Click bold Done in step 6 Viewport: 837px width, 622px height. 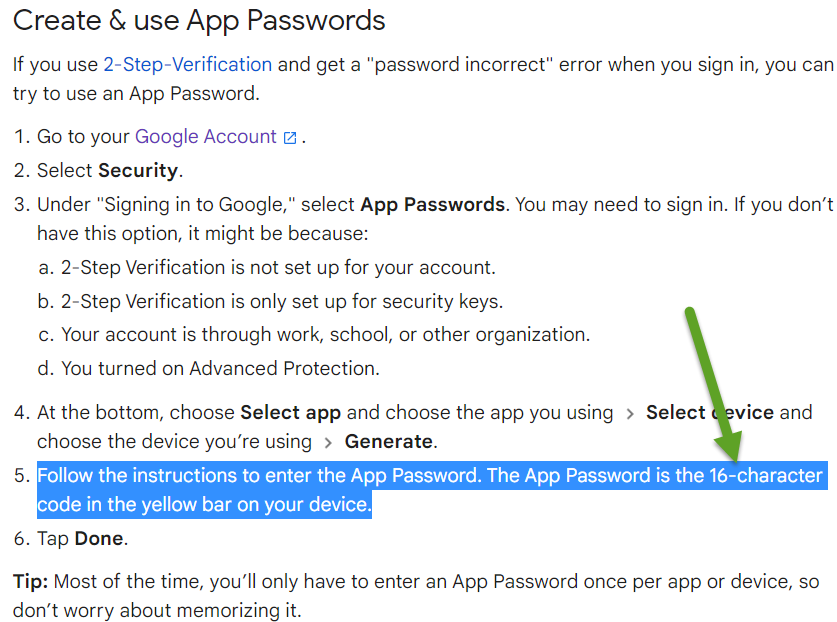click(99, 538)
